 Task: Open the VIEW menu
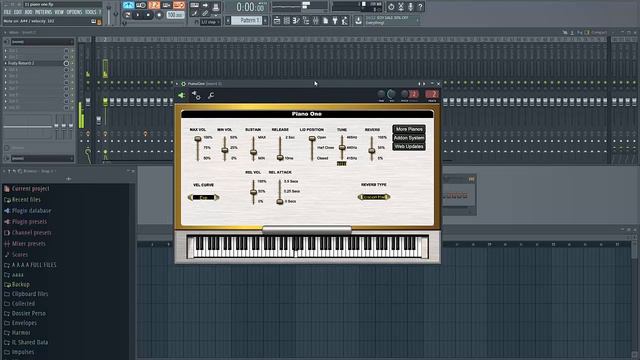point(59,12)
